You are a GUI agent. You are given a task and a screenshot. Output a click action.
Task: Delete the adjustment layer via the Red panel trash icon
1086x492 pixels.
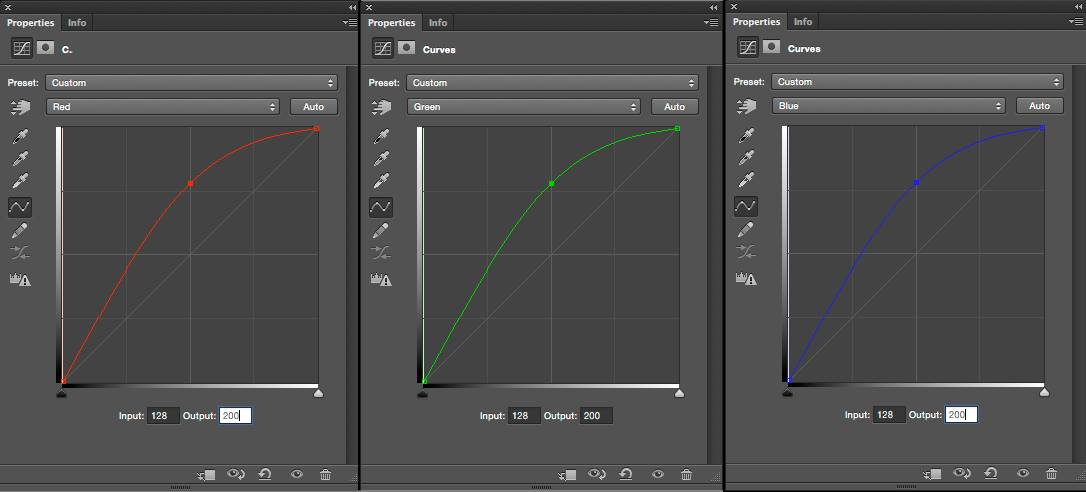click(326, 475)
